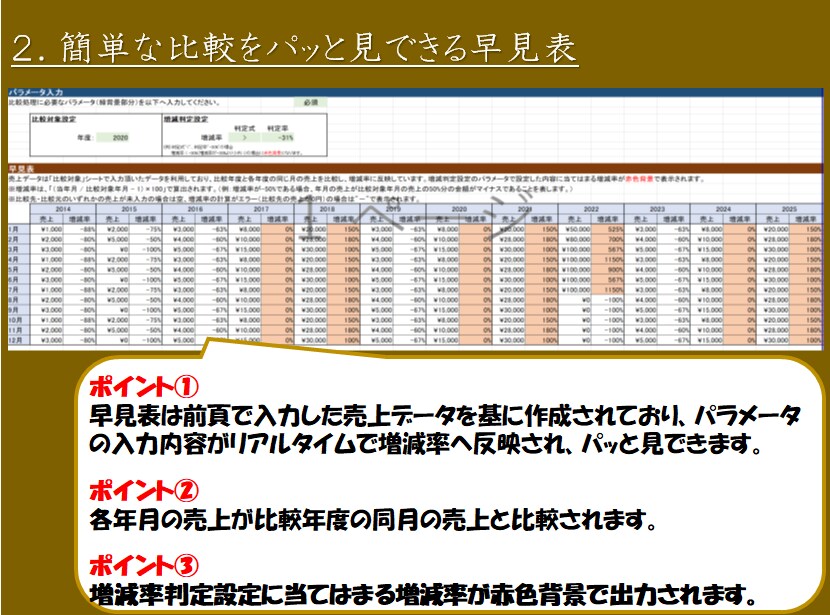Screen dimensions: 830x615
Task: Select the 2022 year column header
Action: (591, 209)
